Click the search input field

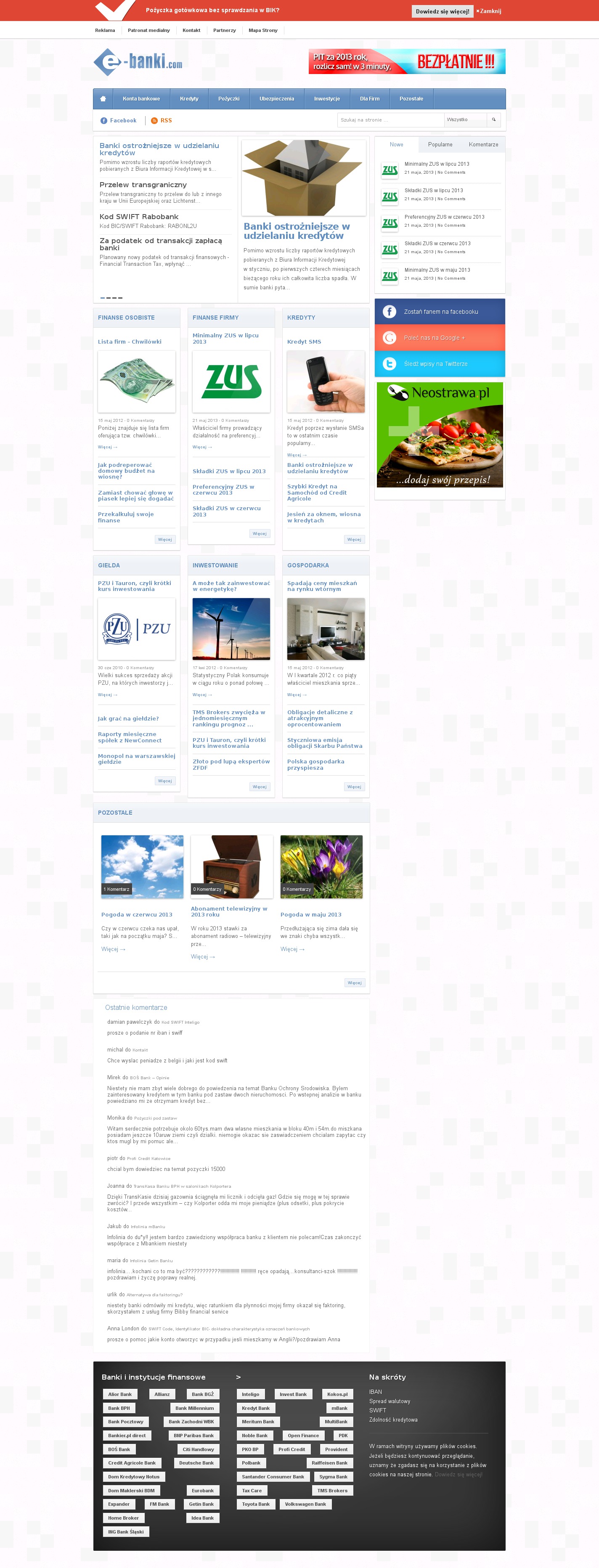tap(391, 120)
